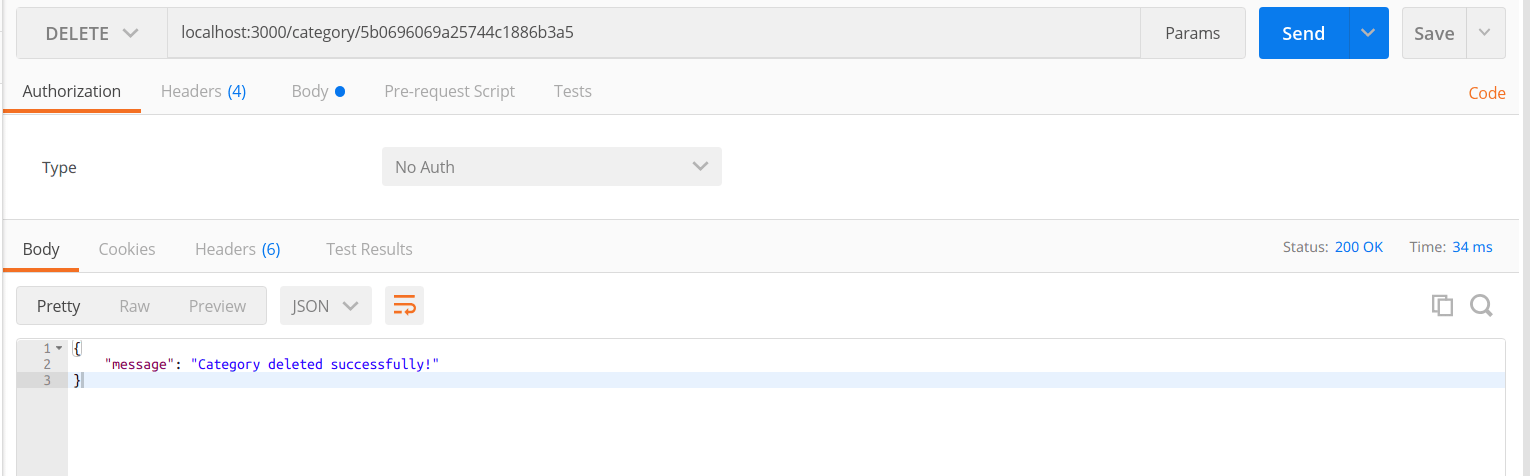The width and height of the screenshot is (1532, 476).
Task: Save the request
Action: [x=1434, y=33]
